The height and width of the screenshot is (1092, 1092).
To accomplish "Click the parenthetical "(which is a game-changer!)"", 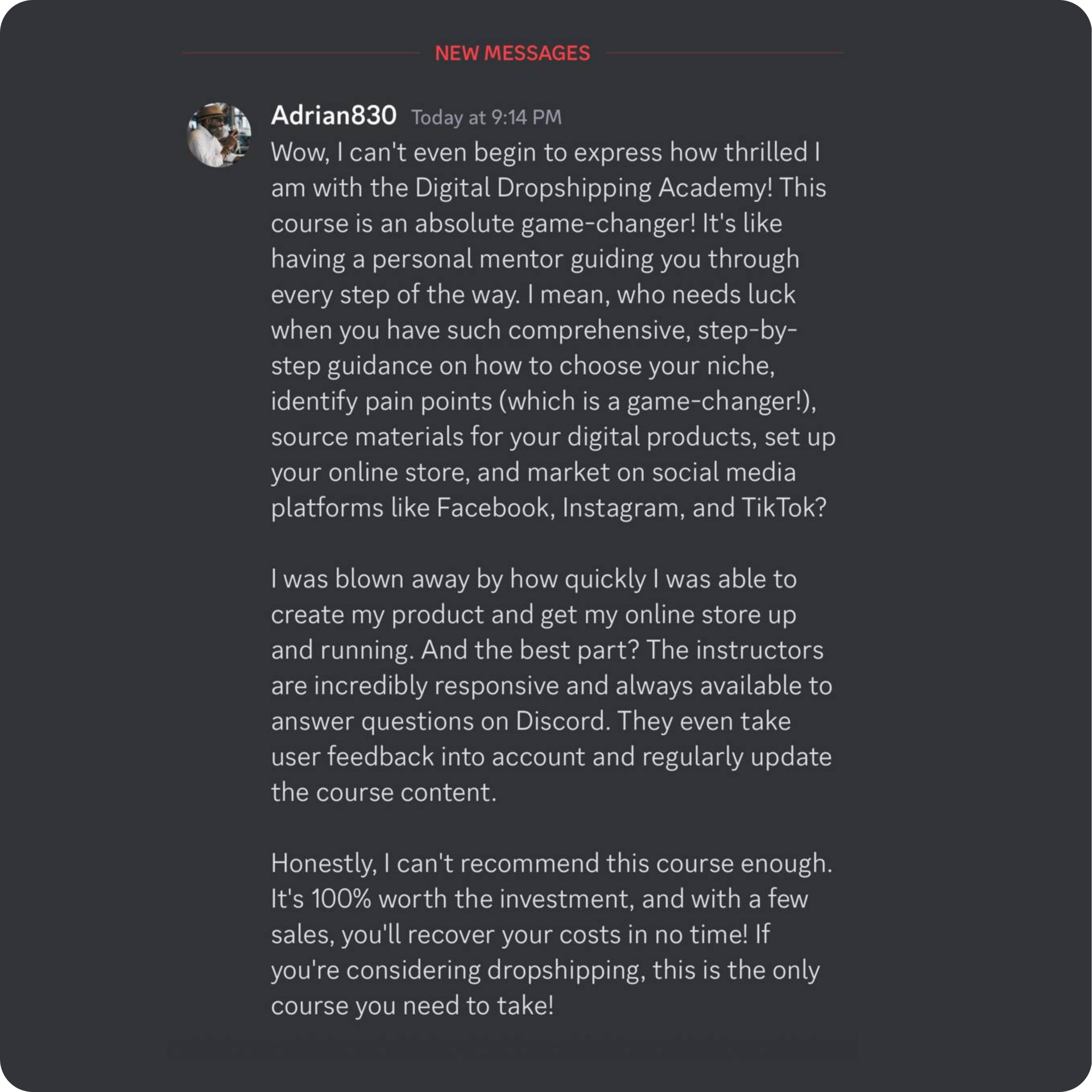I will tap(657, 402).
